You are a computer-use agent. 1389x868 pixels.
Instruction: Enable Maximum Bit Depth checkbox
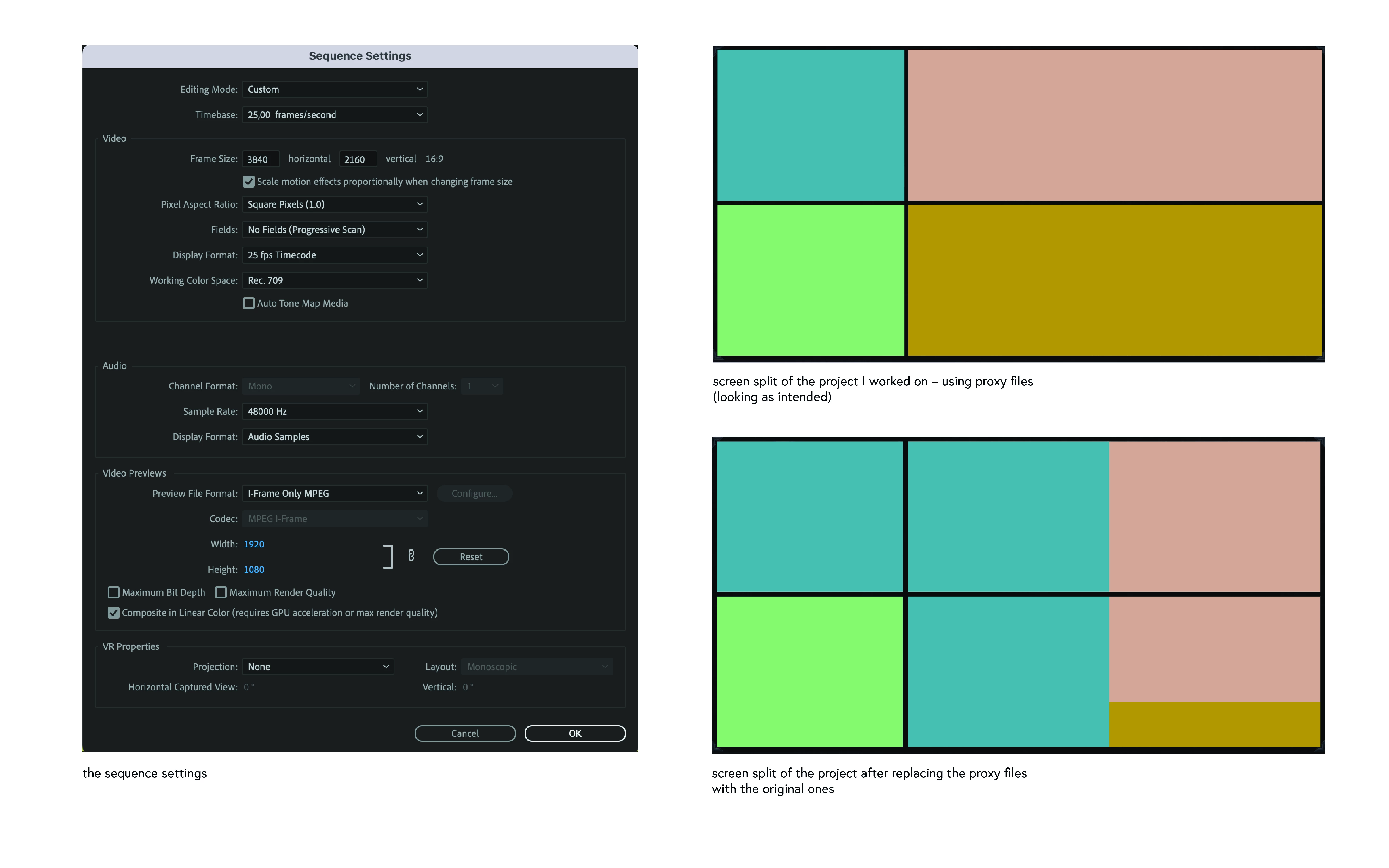tap(114, 592)
